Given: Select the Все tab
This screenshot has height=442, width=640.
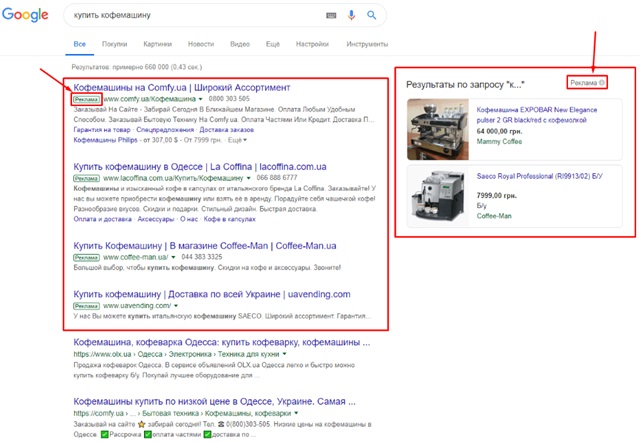Looking at the screenshot, I should 80,44.
